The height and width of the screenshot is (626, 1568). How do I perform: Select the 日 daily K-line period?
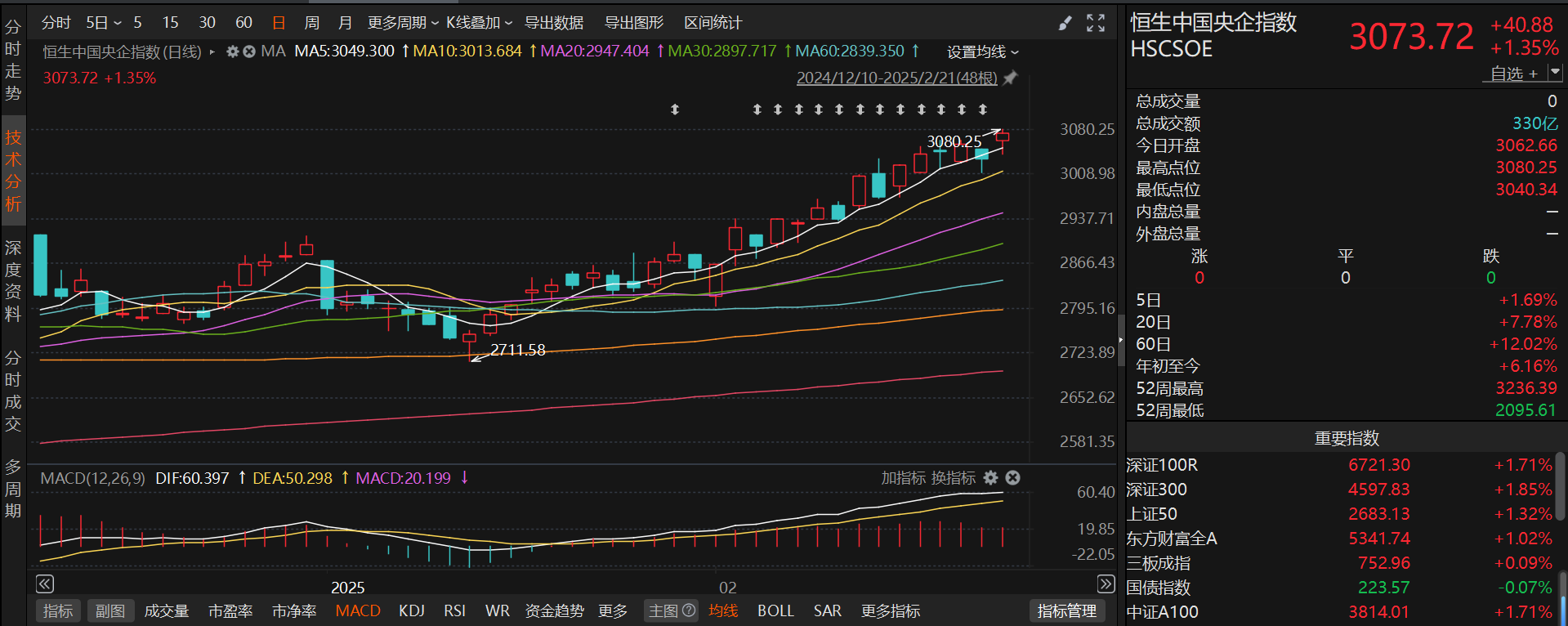(x=279, y=23)
